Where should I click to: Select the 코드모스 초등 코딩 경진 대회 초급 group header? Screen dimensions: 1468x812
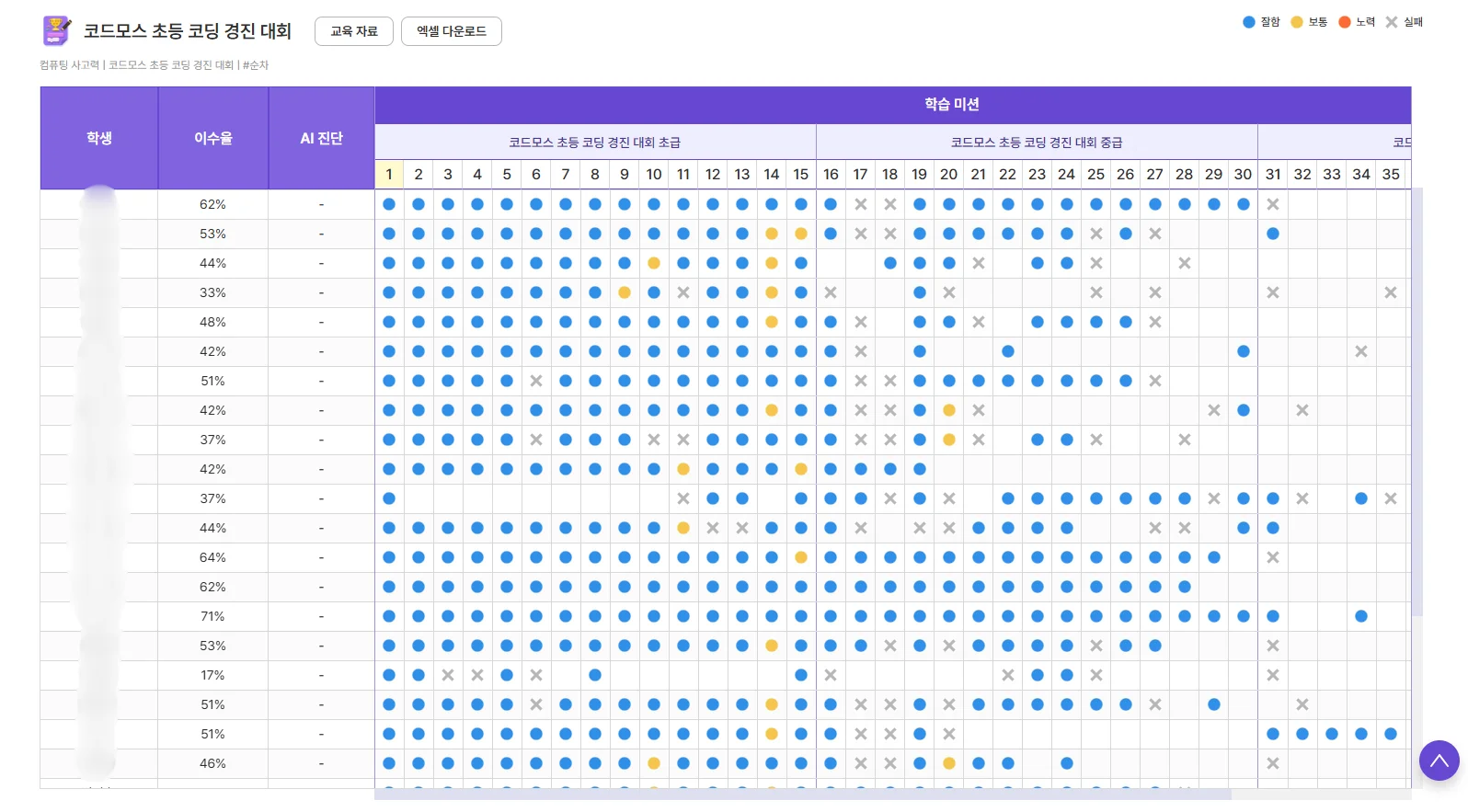tap(595, 143)
